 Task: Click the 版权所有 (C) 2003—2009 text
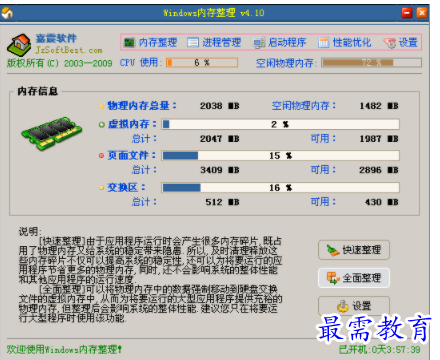point(60,63)
